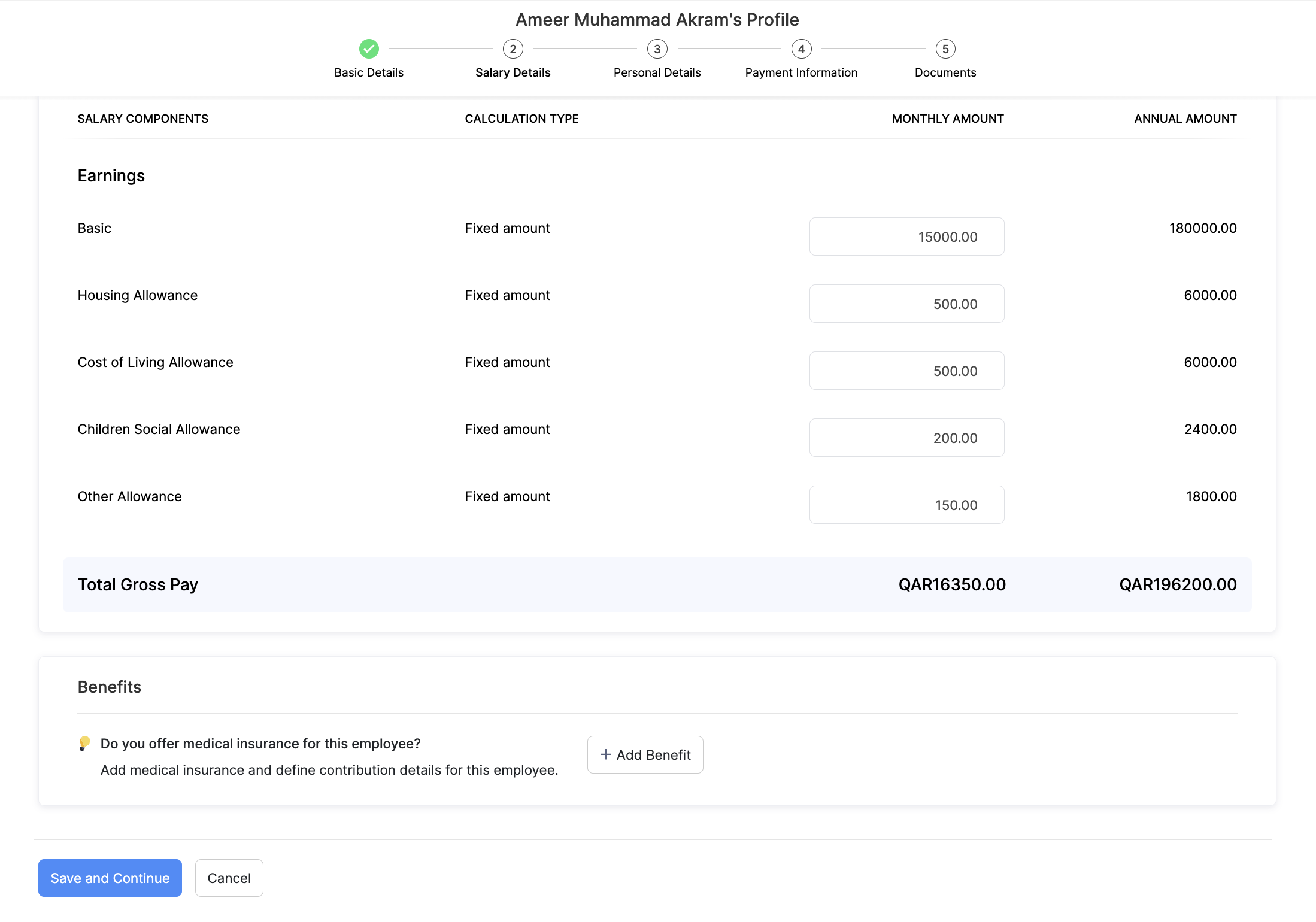Click the Other Allowance amount field
The image size is (1316, 922).
click(x=906, y=505)
